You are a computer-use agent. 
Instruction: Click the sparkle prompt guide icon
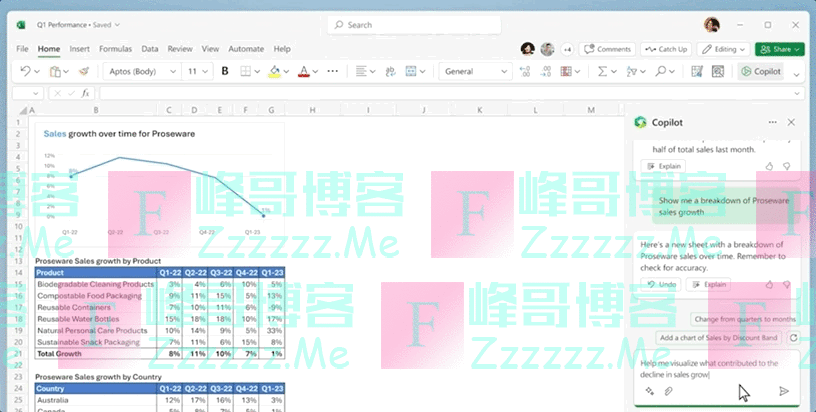pos(649,391)
